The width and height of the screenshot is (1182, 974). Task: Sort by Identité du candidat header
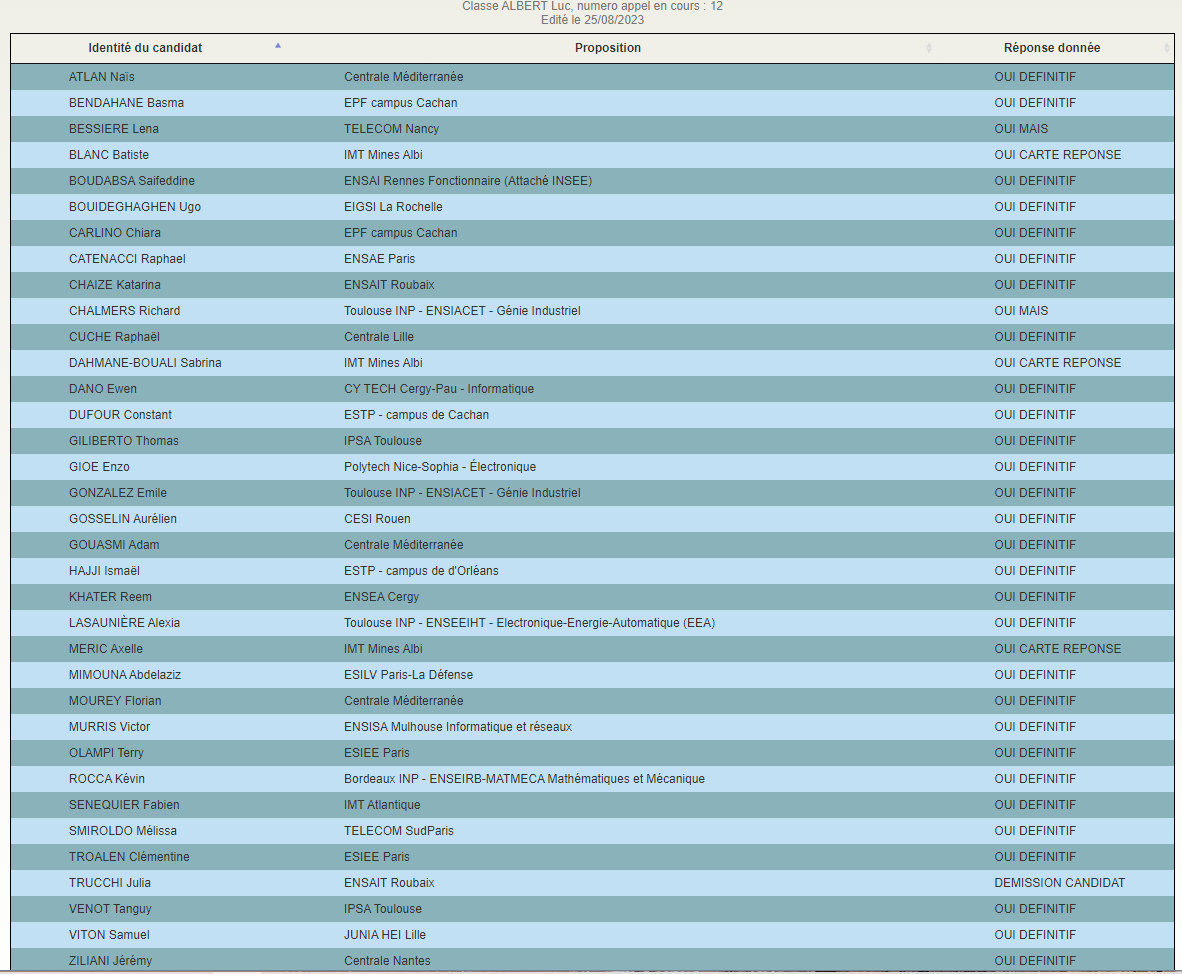(x=145, y=48)
